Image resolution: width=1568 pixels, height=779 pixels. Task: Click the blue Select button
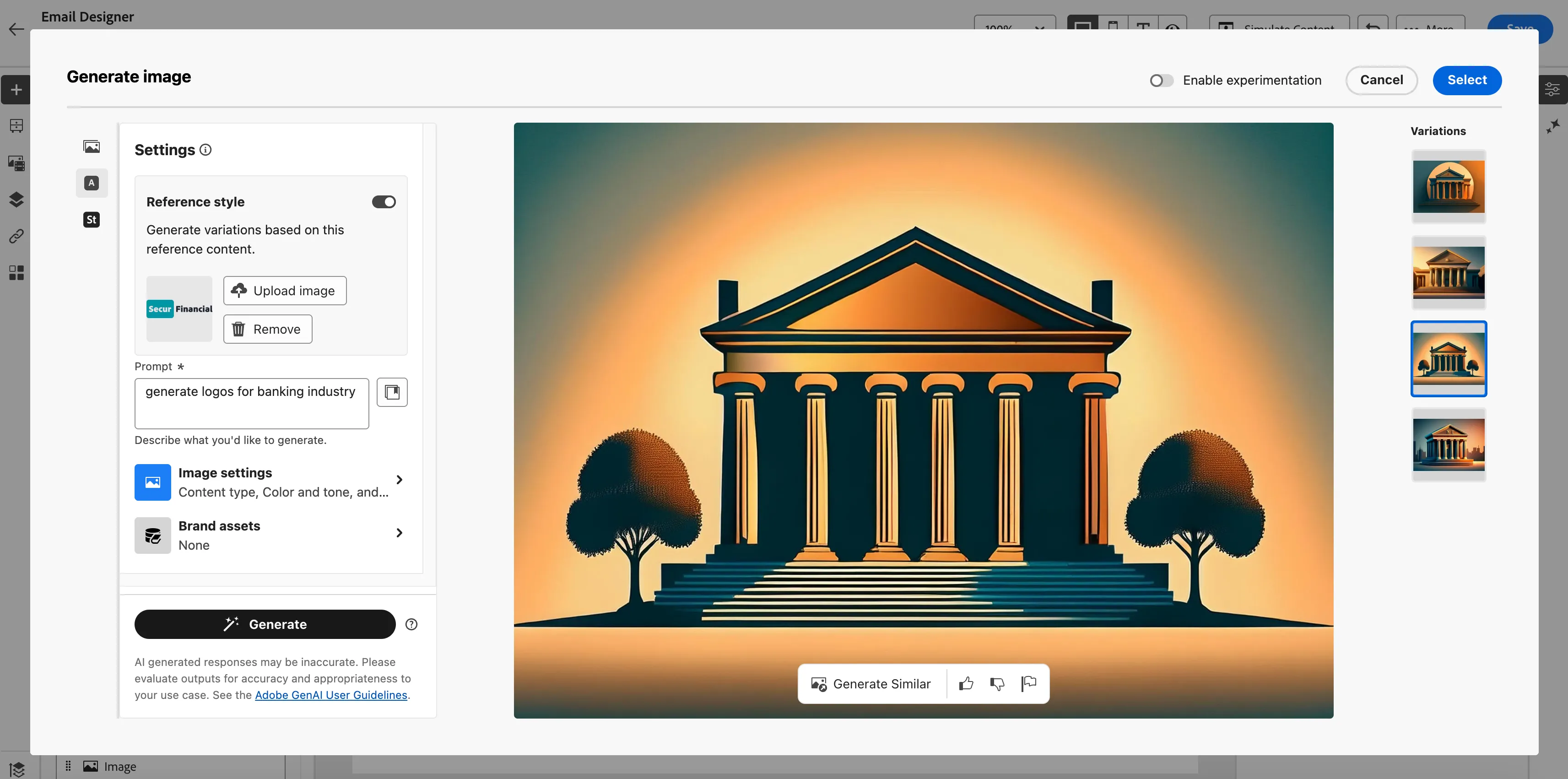tap(1467, 81)
